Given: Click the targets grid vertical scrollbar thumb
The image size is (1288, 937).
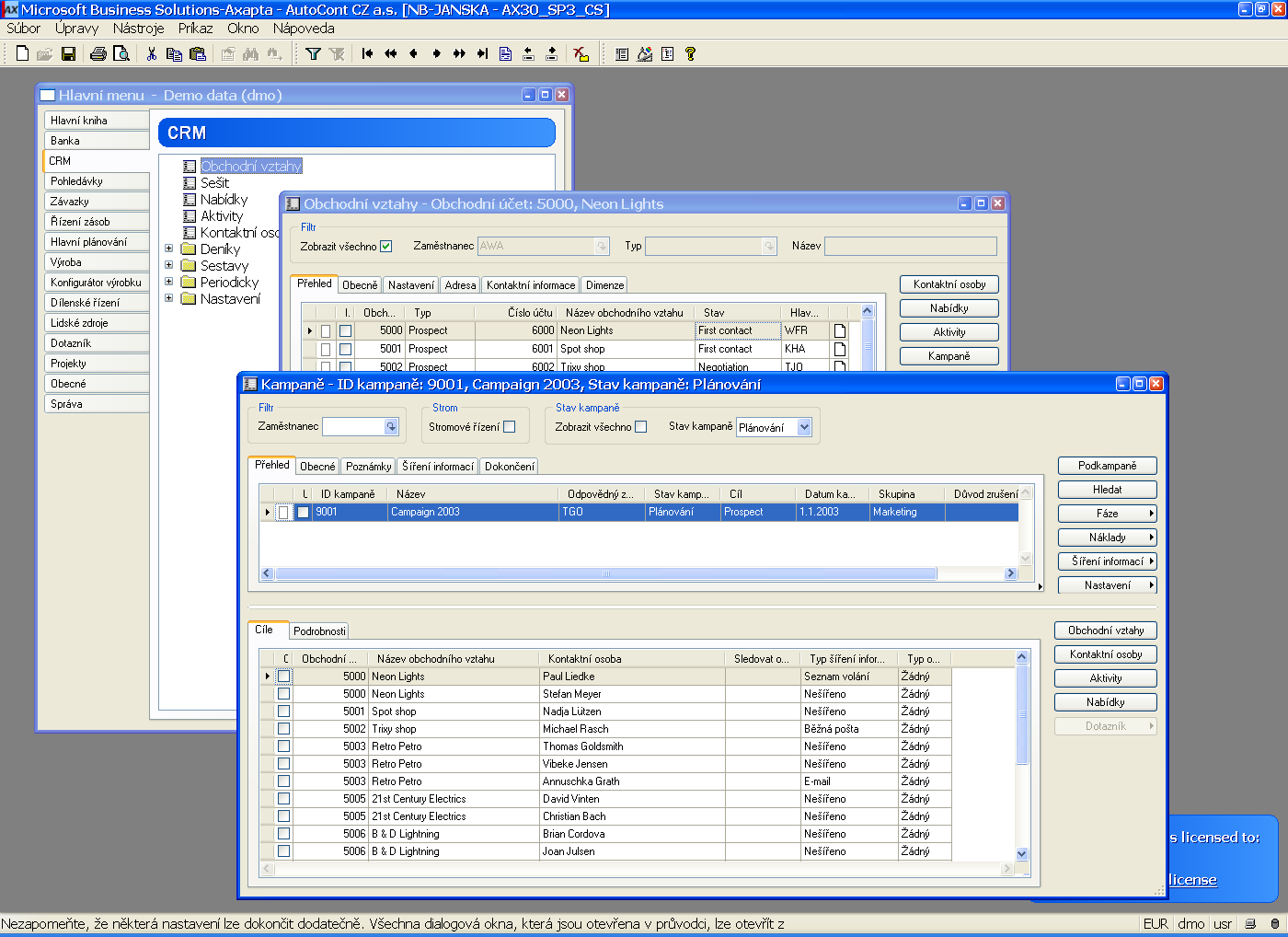Looking at the screenshot, I should click(x=1022, y=714).
